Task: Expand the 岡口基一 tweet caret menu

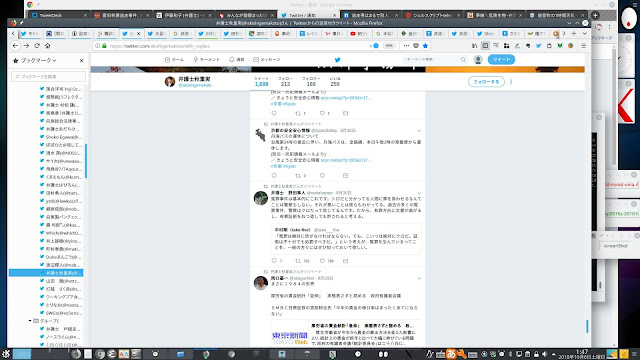Action: click(x=419, y=278)
